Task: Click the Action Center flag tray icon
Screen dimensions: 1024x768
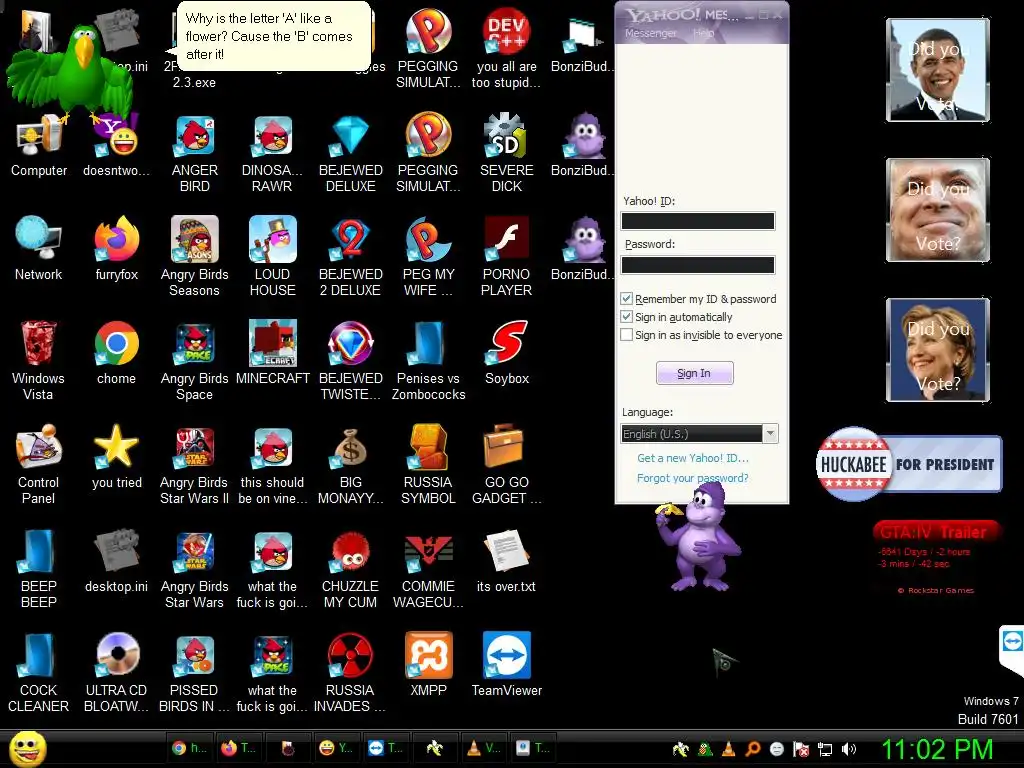Action: click(801, 749)
